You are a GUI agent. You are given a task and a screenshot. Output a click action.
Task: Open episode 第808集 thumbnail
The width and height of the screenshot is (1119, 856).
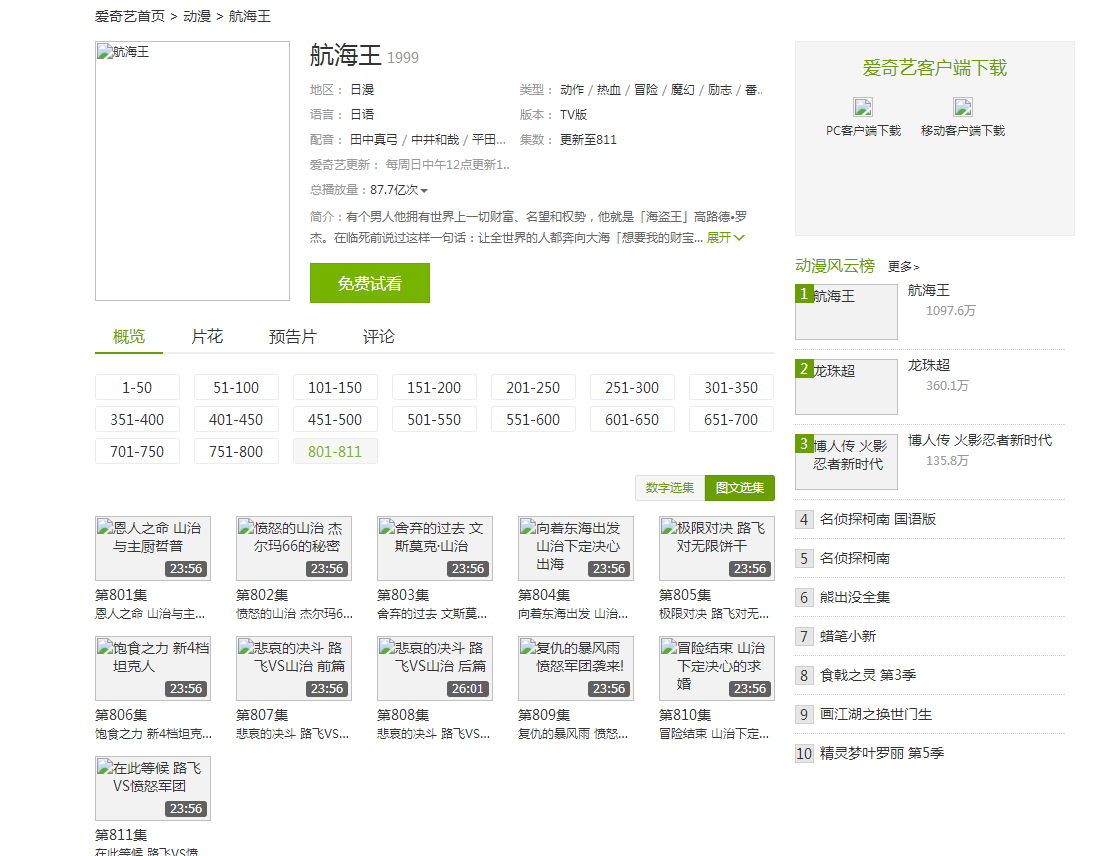(x=435, y=668)
